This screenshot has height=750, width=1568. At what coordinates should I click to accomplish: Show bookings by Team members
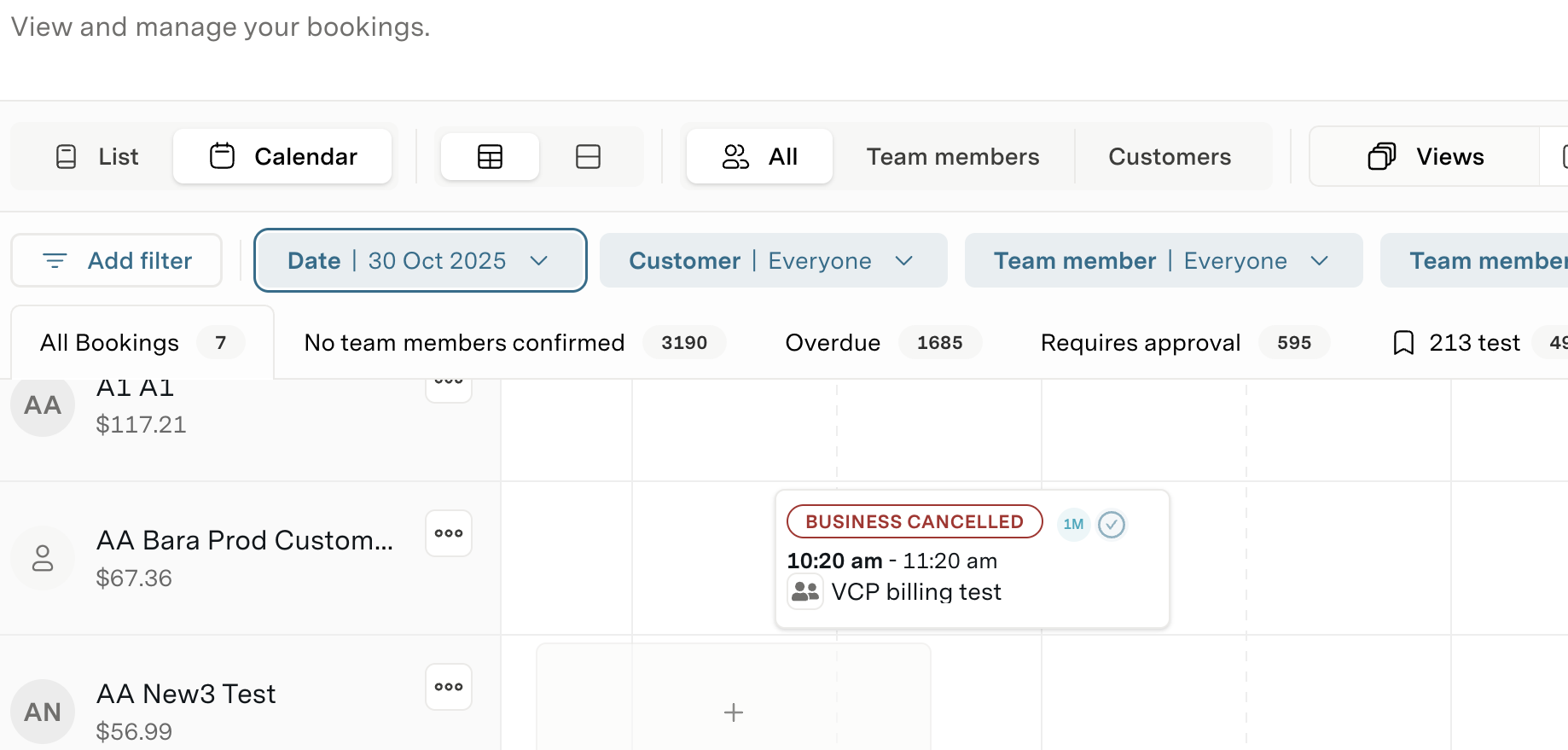click(952, 157)
